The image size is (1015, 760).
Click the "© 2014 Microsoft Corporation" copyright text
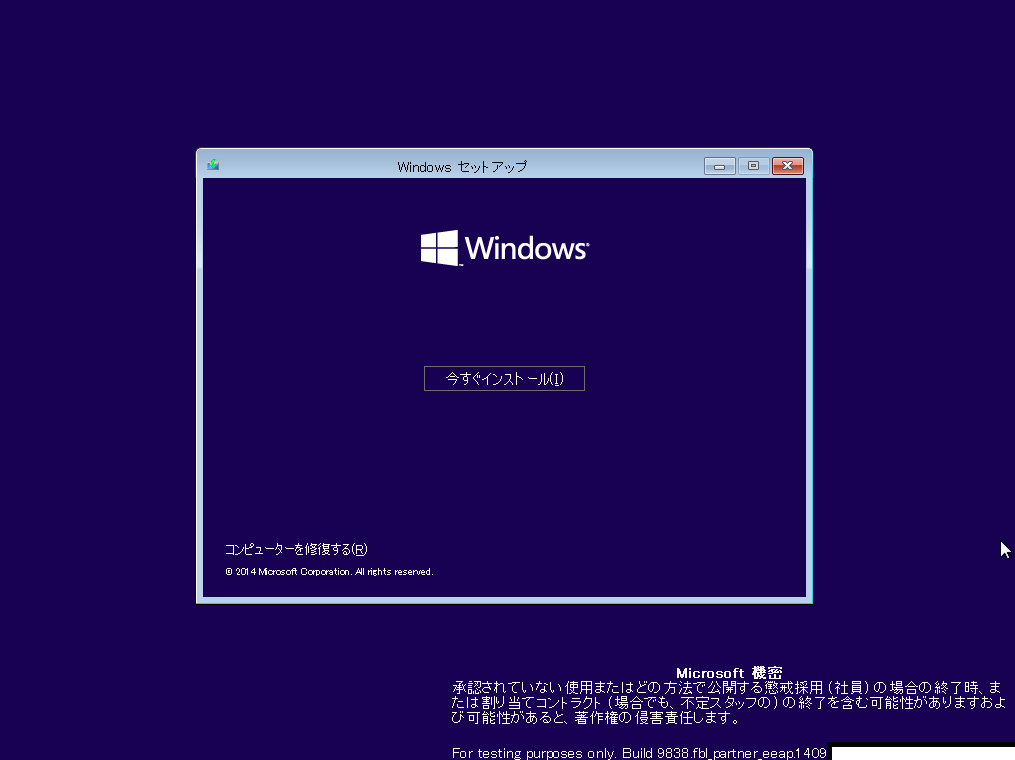coord(289,572)
